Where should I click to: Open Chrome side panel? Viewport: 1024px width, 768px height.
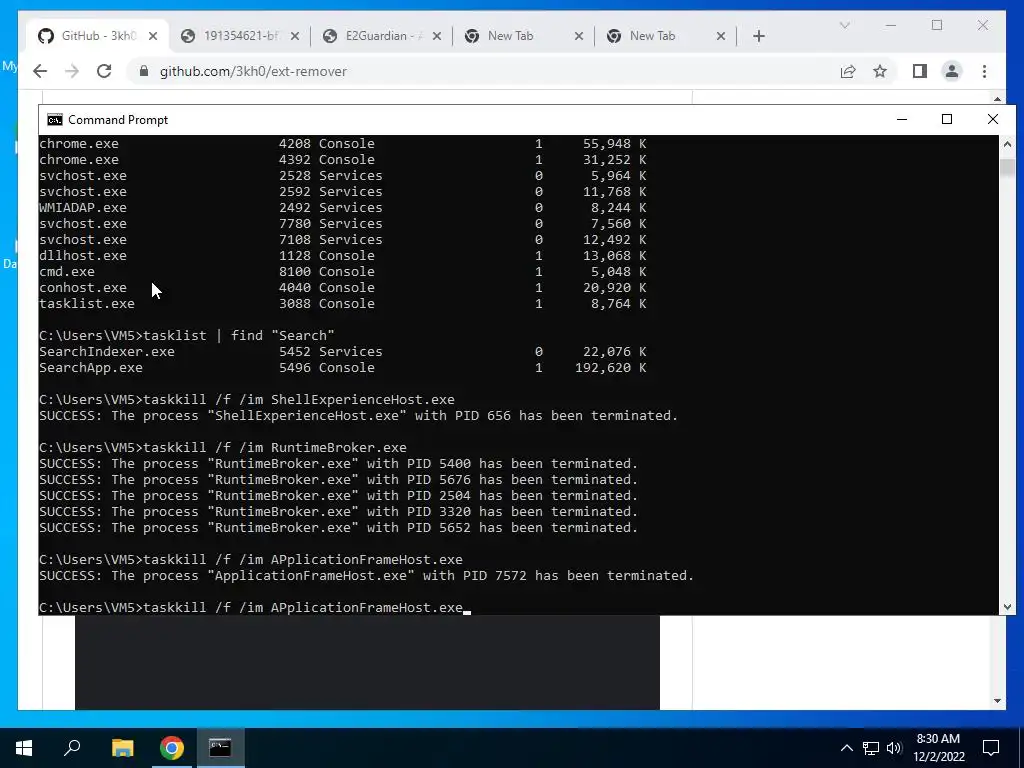click(920, 71)
